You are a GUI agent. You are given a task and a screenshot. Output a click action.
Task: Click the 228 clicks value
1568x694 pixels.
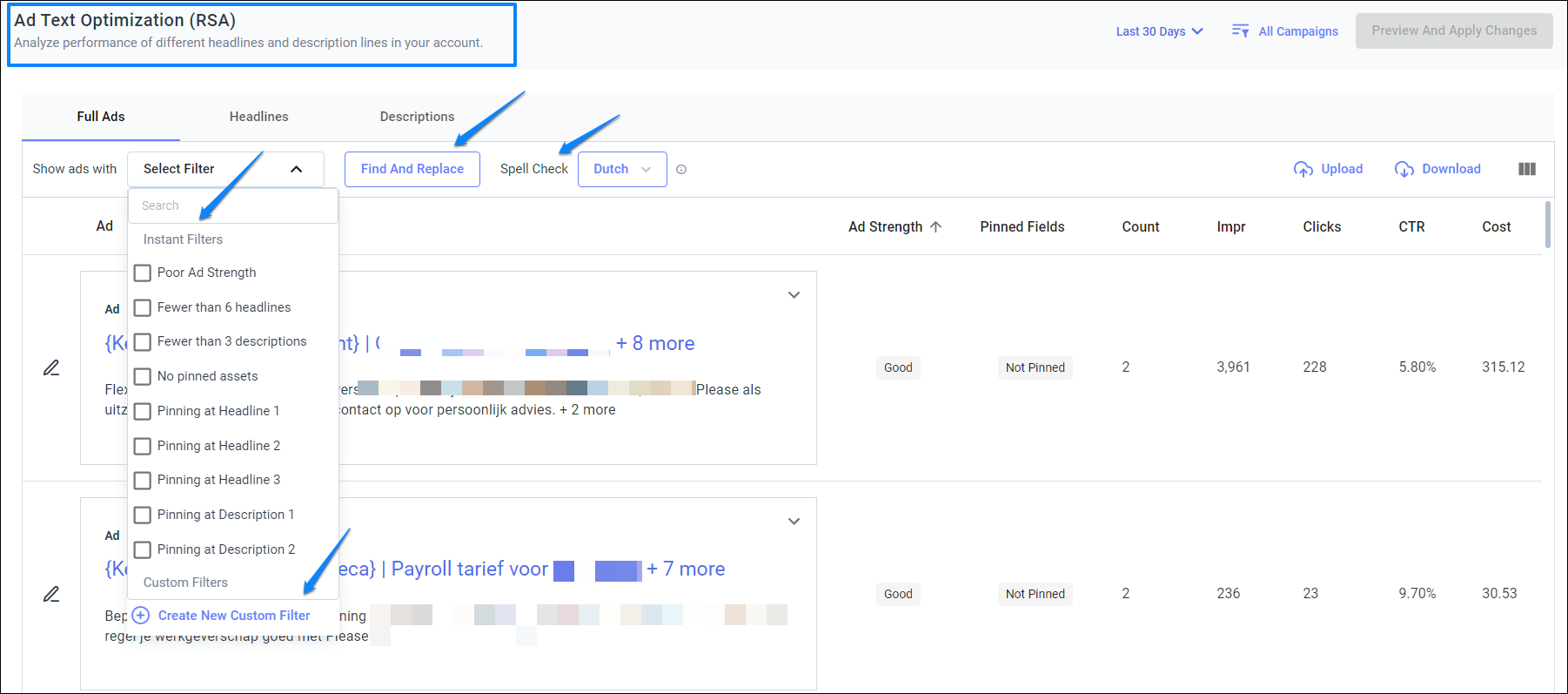(1315, 367)
